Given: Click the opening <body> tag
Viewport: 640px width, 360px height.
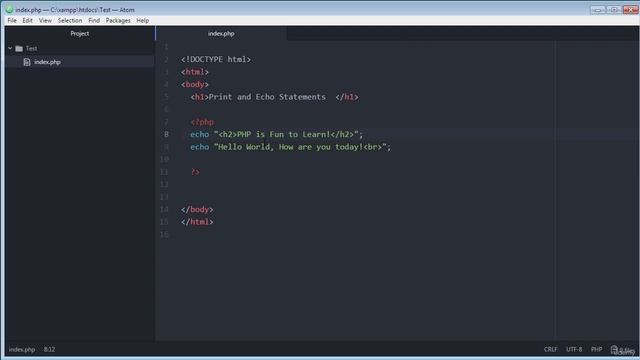Looking at the screenshot, I should point(195,84).
